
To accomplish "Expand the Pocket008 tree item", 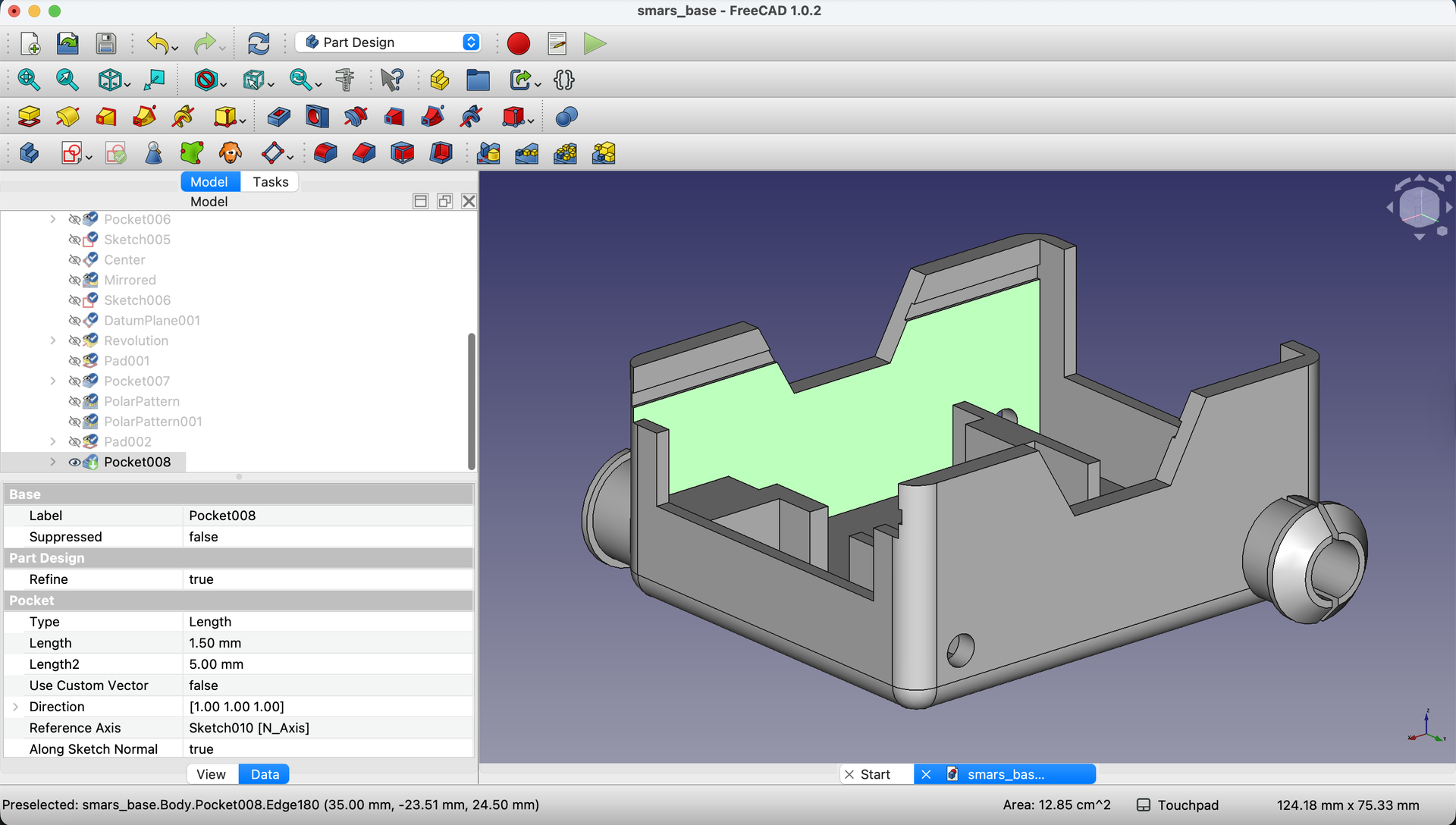I will coord(52,462).
